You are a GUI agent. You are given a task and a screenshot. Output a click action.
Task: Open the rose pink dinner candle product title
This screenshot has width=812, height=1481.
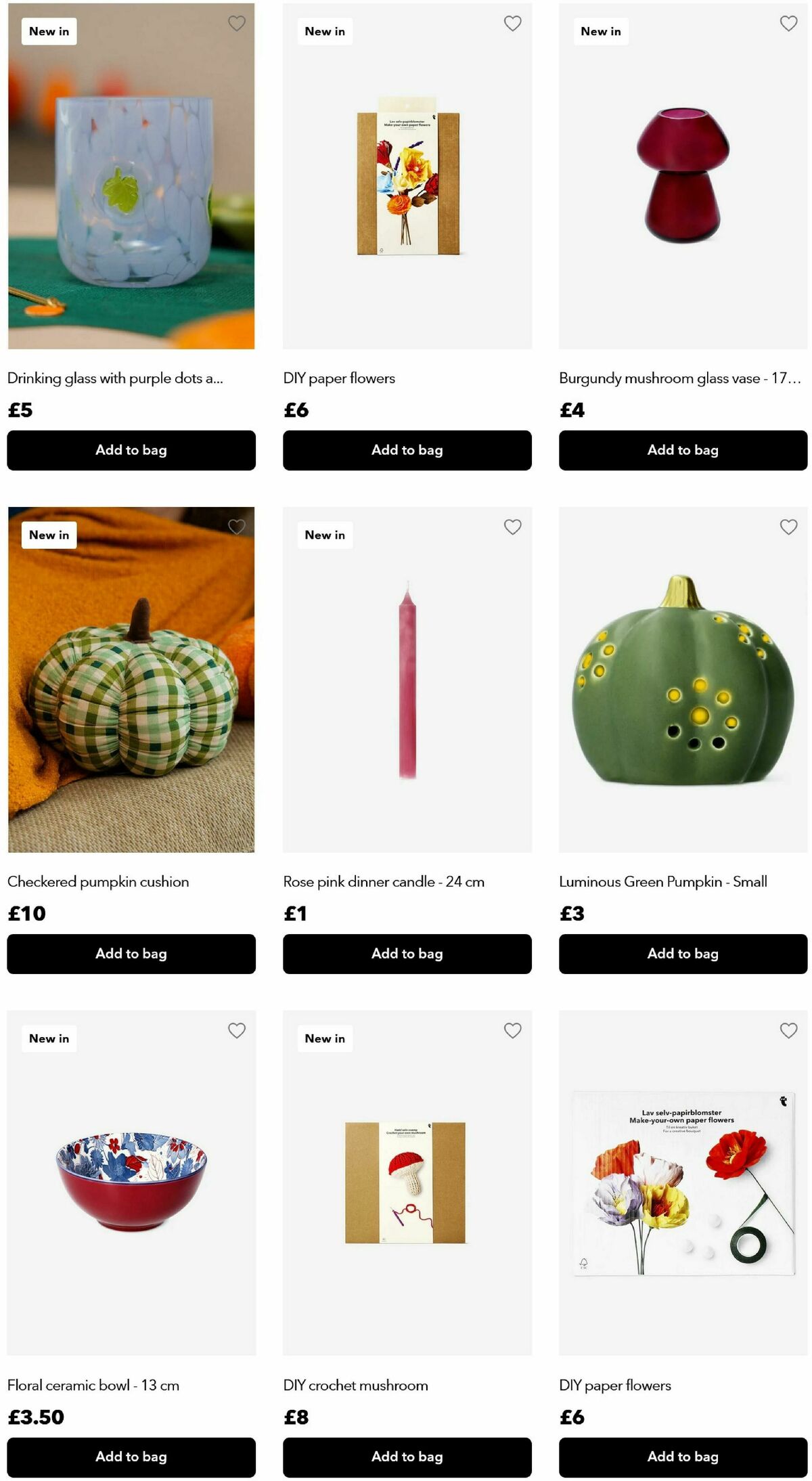tap(384, 881)
